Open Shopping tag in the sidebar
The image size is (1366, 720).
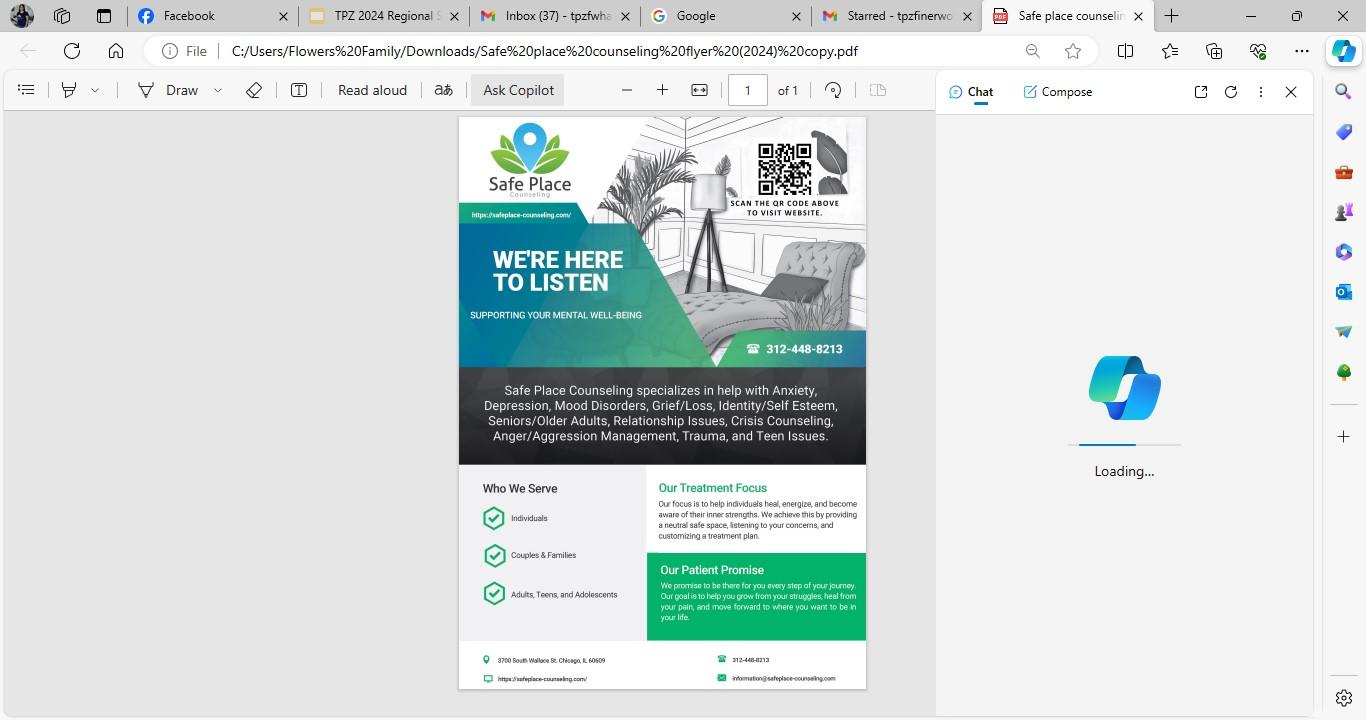(x=1344, y=132)
